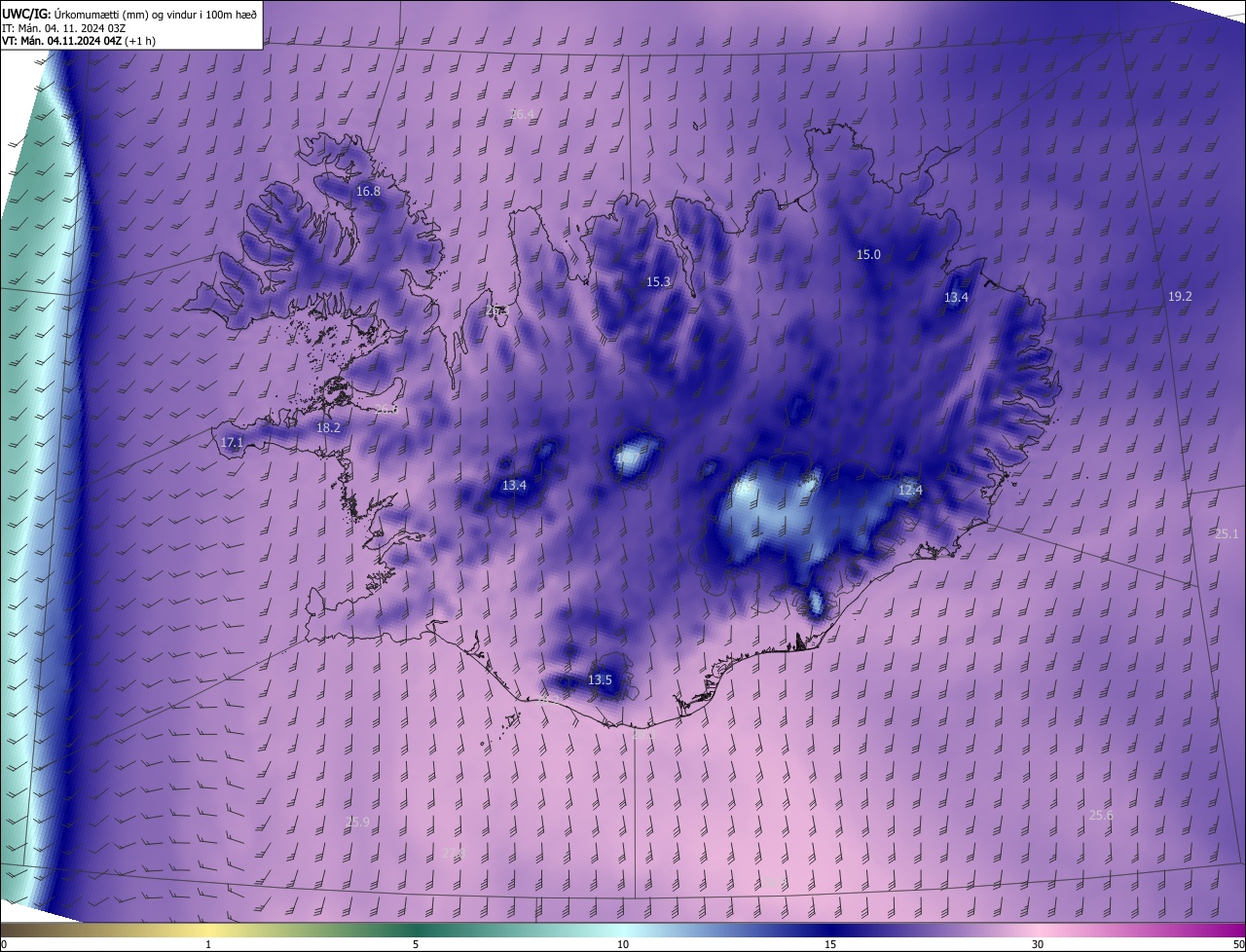Viewport: 1246px width, 952px height.
Task: Click the faint 26.5 label near the fjord
Action: point(496,311)
